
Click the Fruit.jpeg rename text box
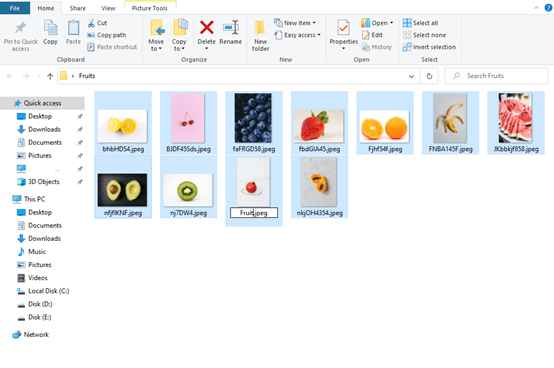[x=254, y=213]
